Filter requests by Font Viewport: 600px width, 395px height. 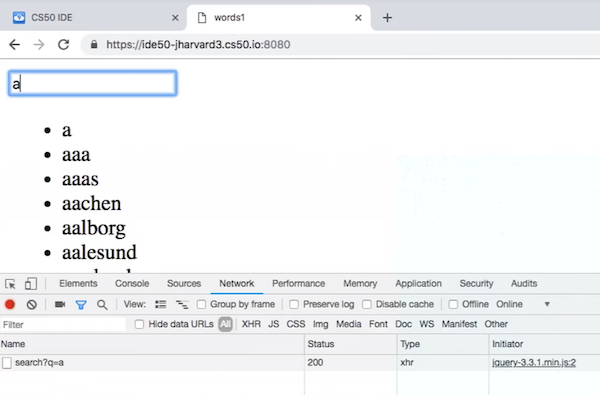[x=378, y=324]
